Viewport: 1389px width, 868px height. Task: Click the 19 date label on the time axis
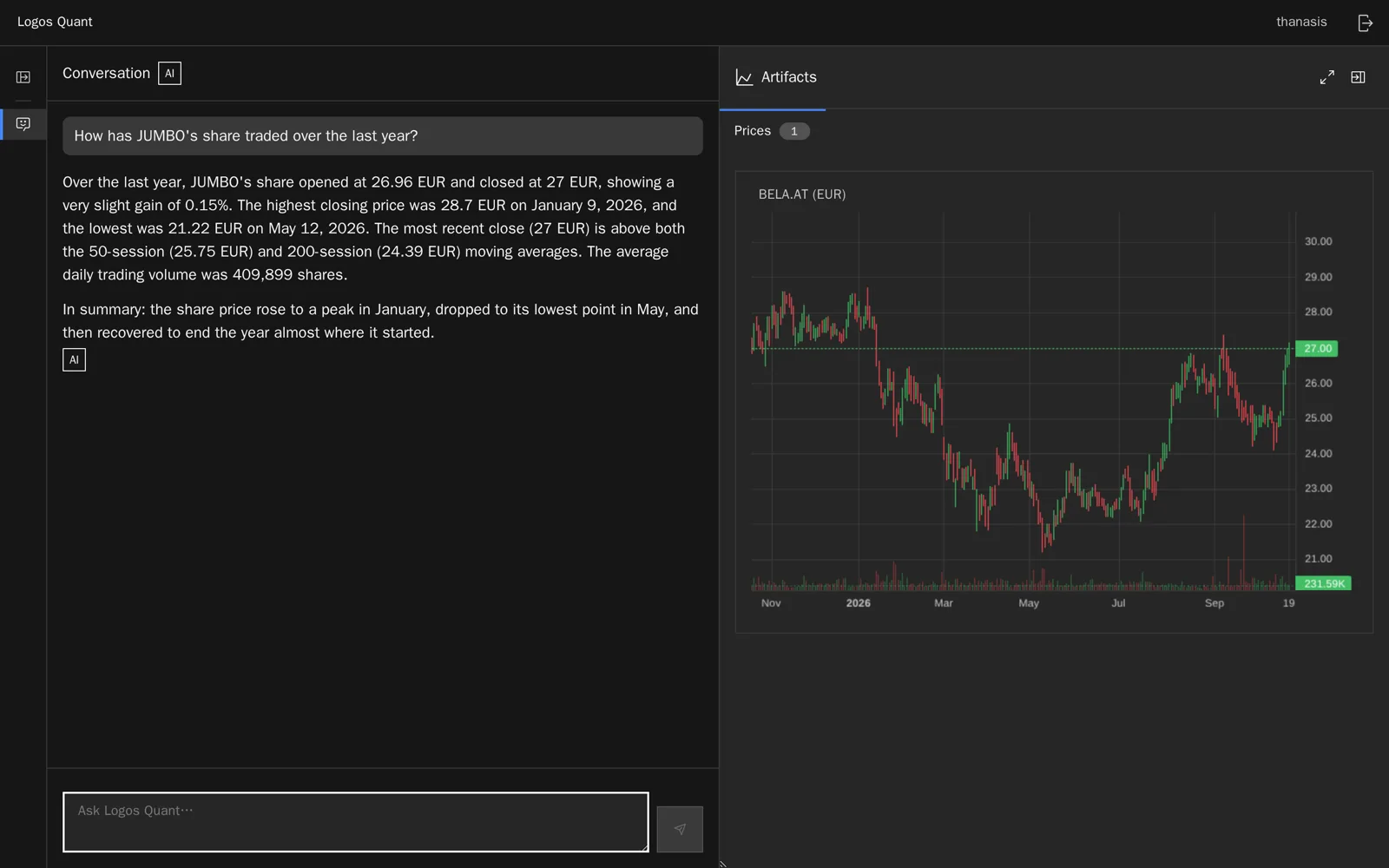pos(1288,603)
